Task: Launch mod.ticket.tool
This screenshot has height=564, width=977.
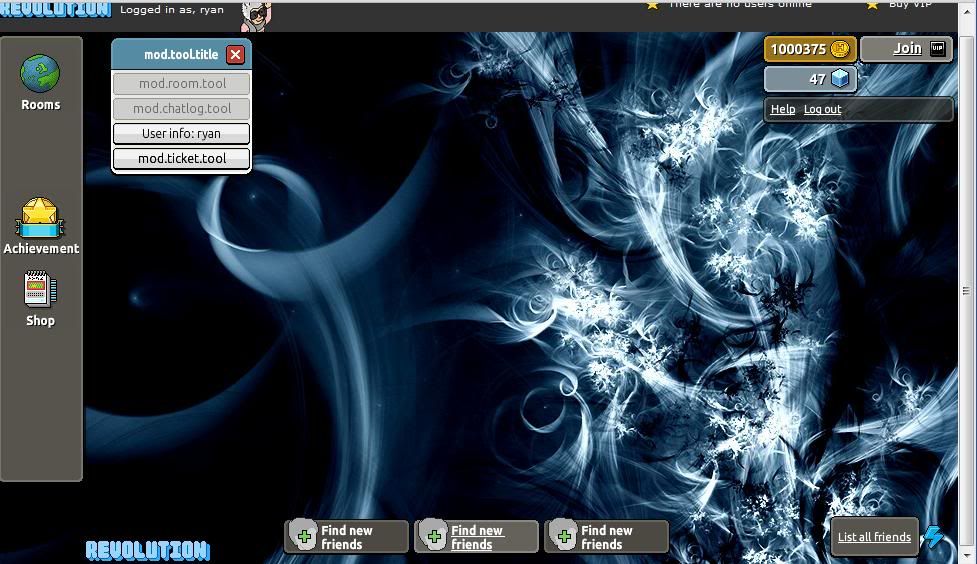Action: (181, 159)
